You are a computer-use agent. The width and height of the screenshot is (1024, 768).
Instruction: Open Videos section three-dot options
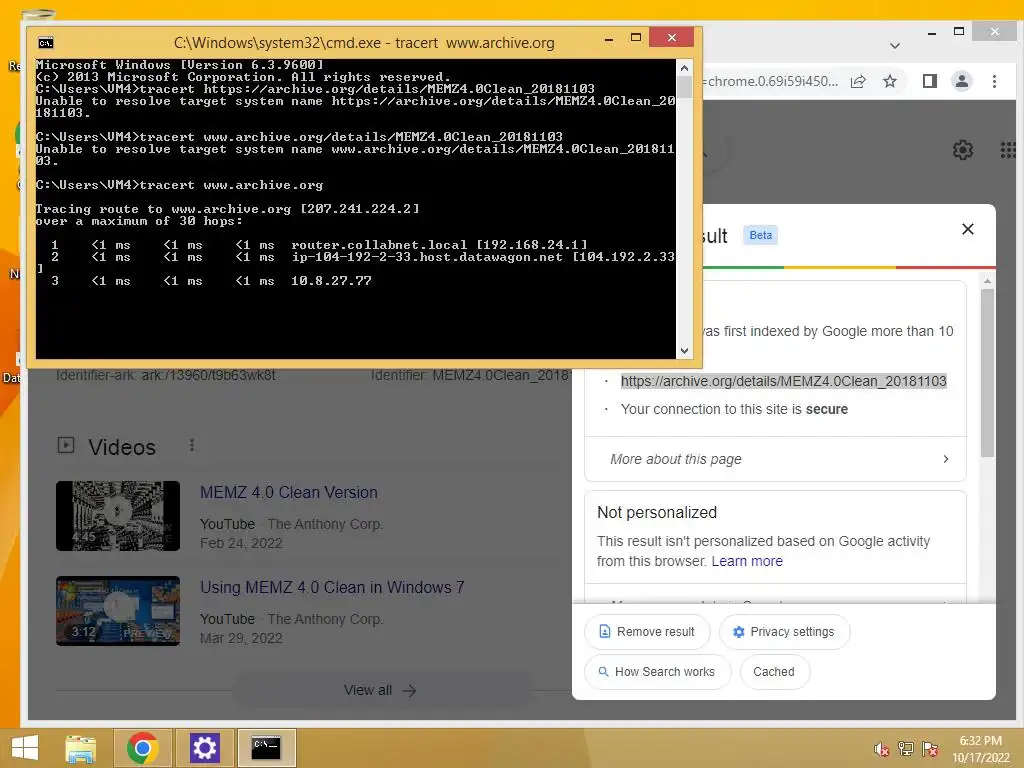point(191,445)
